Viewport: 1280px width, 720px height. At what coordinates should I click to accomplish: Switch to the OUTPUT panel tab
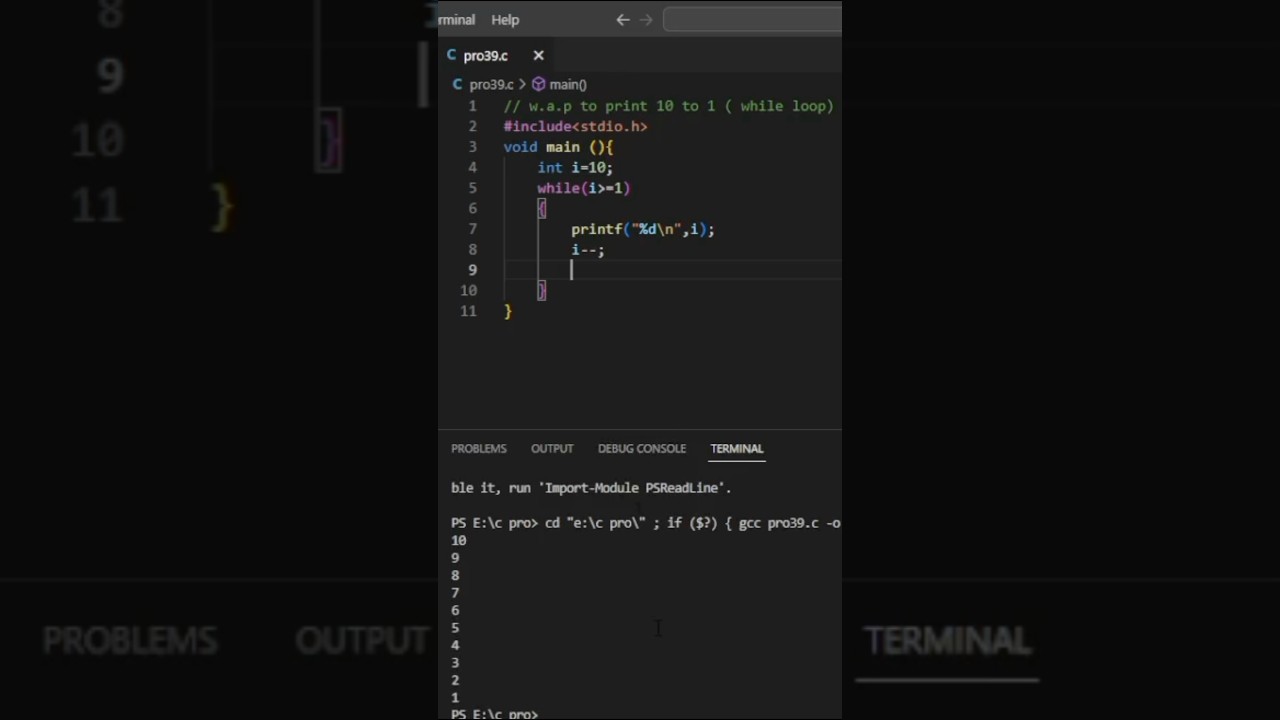click(x=552, y=449)
